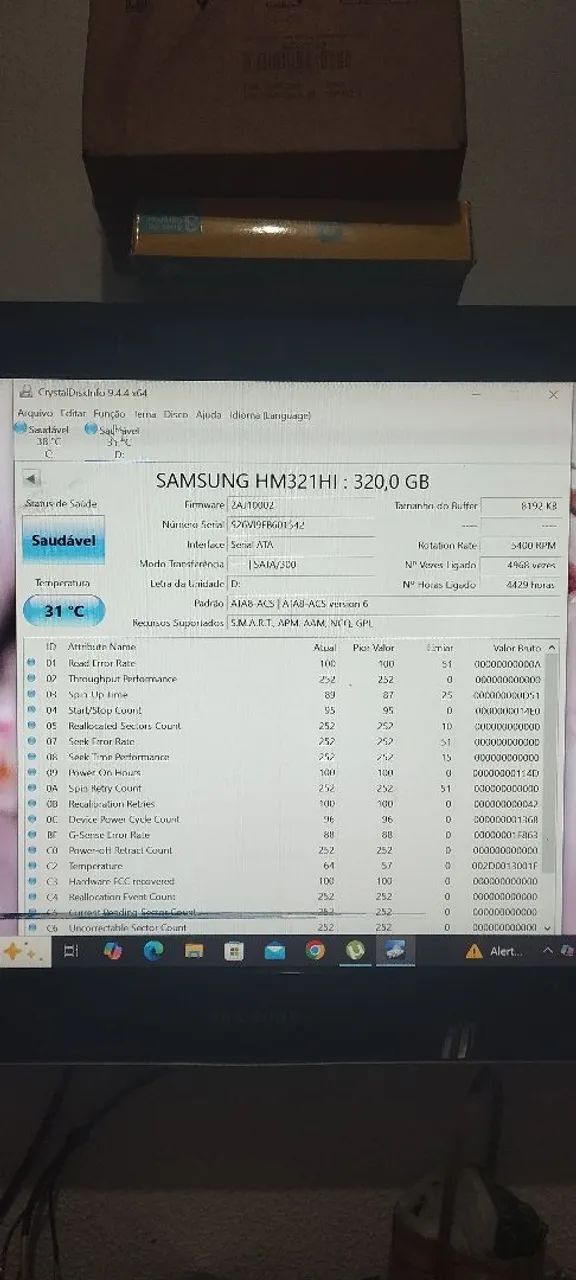Click status circle of Read Error Rate row

click(x=30, y=663)
